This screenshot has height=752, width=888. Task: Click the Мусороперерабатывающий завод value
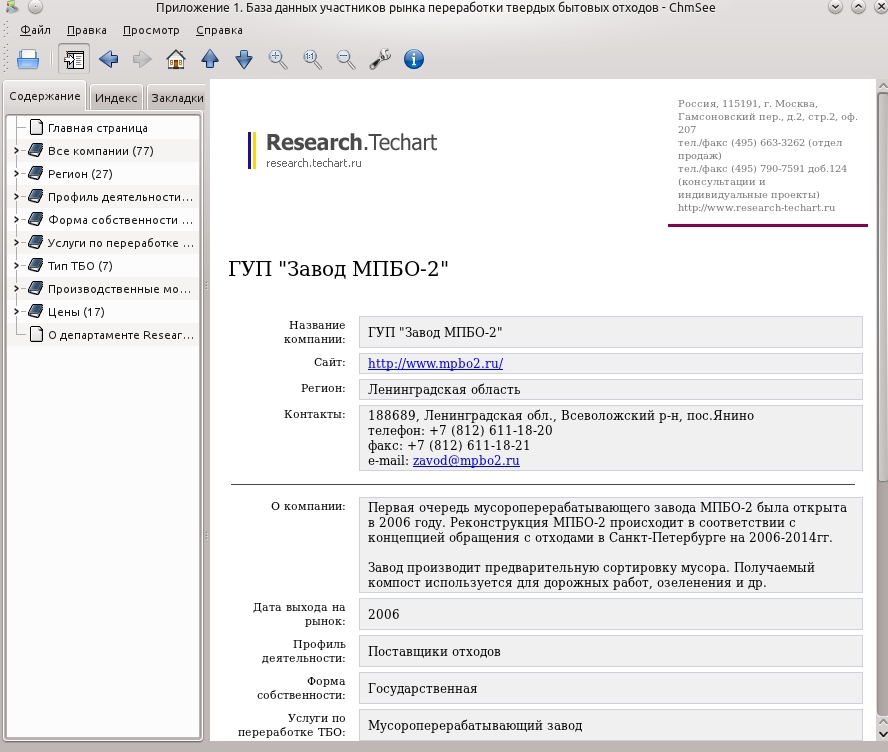coord(475,725)
